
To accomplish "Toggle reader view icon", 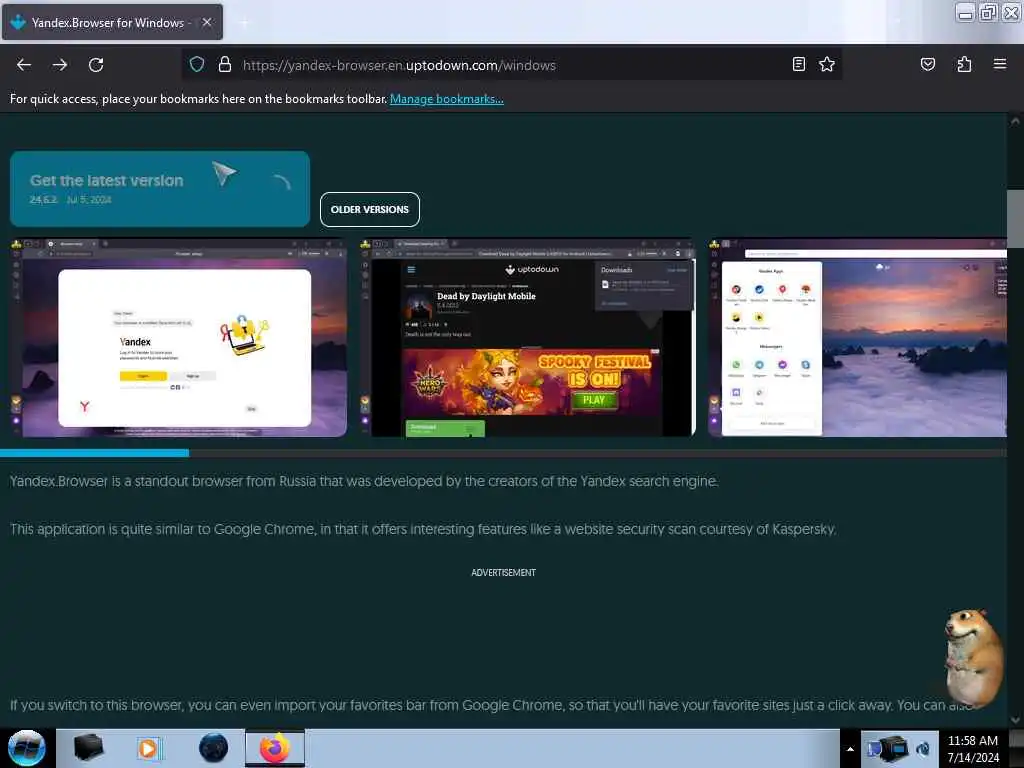I will [x=798, y=64].
